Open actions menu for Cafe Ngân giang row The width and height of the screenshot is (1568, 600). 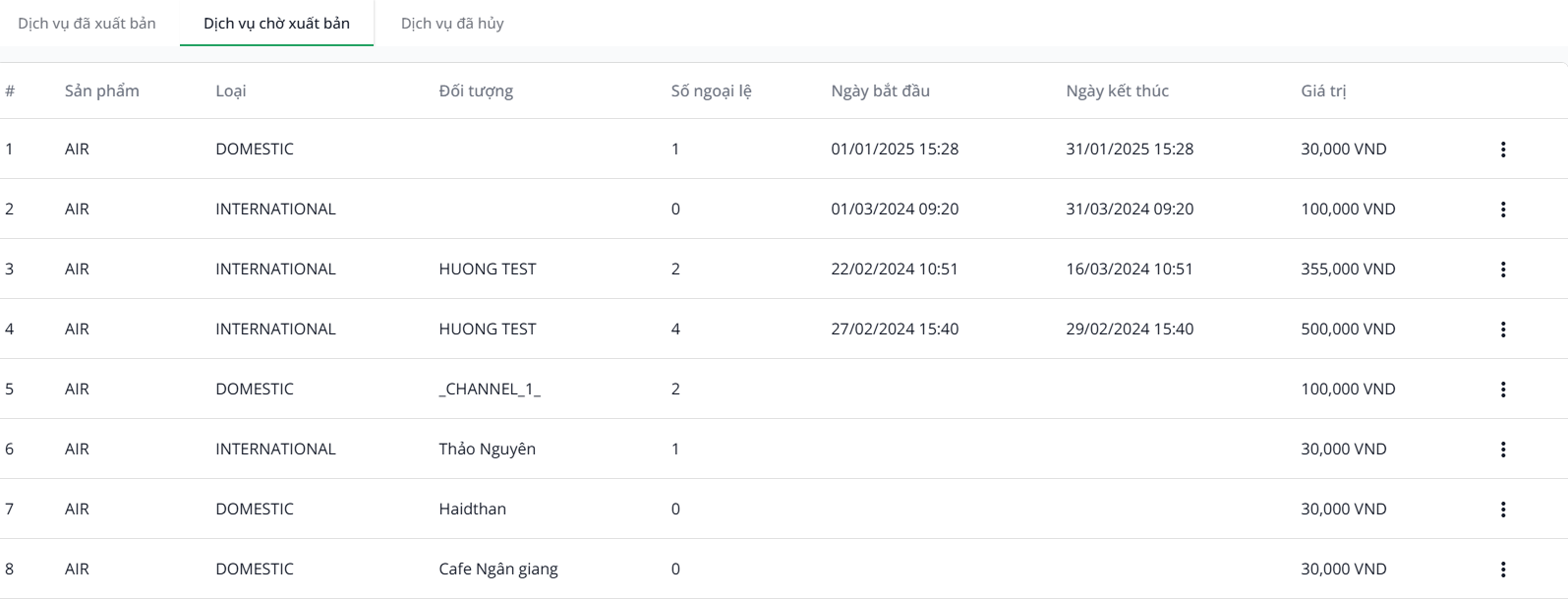pyautogui.click(x=1502, y=570)
